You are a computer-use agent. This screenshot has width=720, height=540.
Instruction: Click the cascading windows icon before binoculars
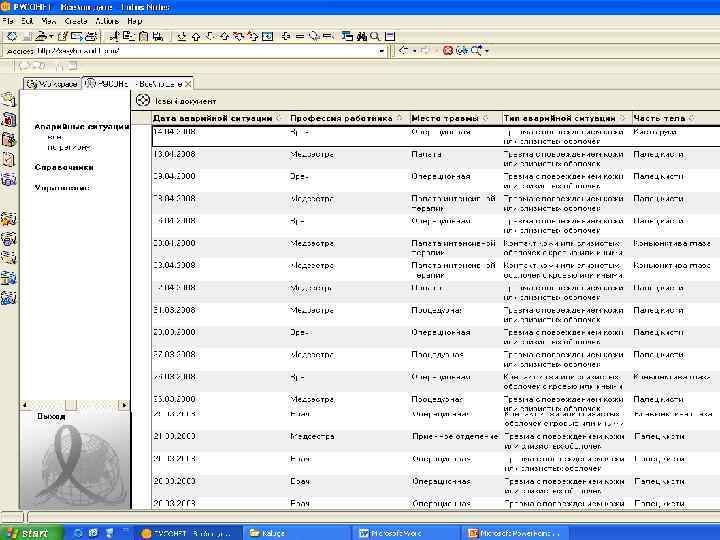347,36
